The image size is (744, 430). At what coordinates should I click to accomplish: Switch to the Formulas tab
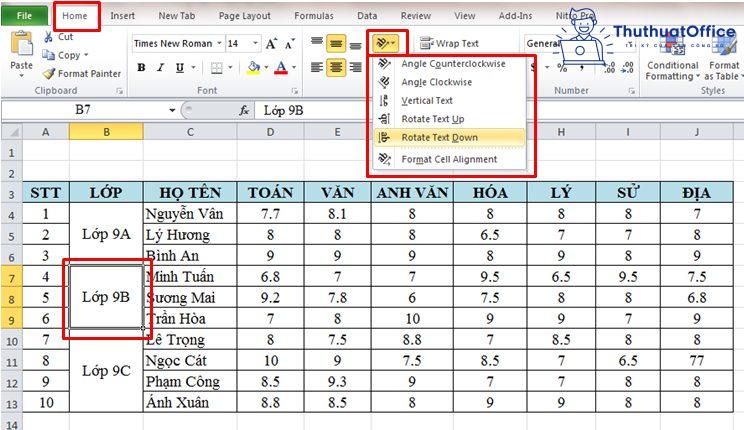(314, 16)
